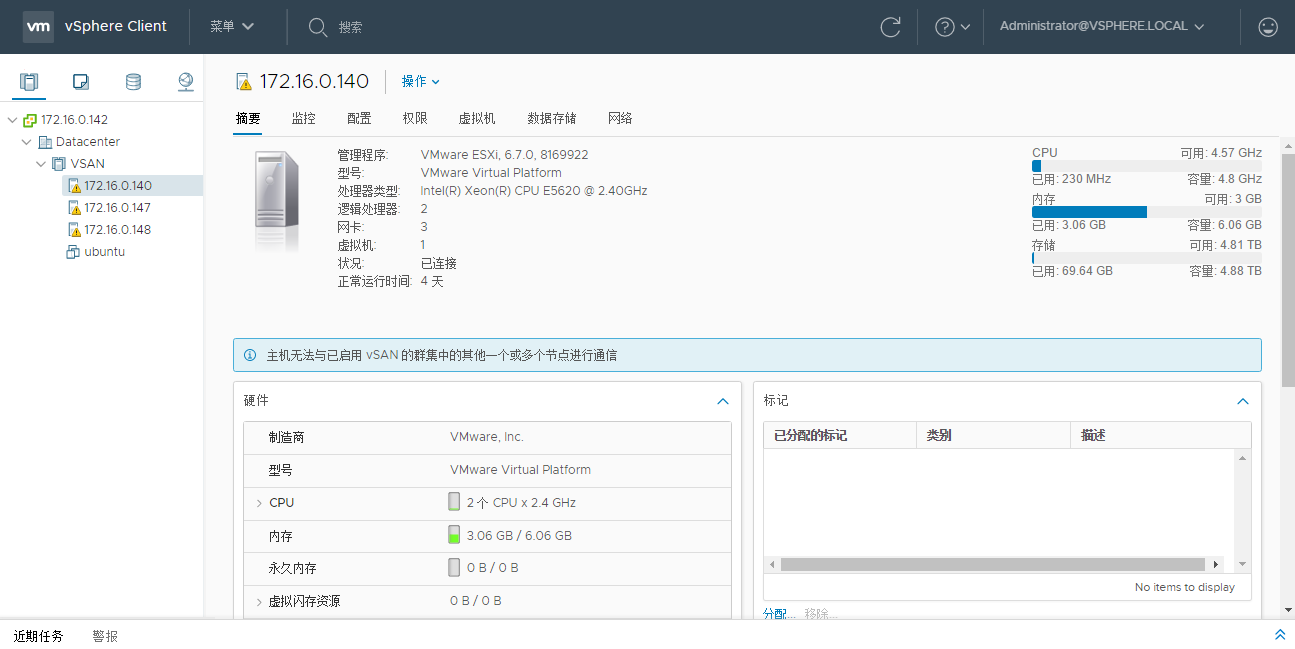Click the tags table scroll-down arrow
Screen dimensions: 1295x649
click(1243, 565)
